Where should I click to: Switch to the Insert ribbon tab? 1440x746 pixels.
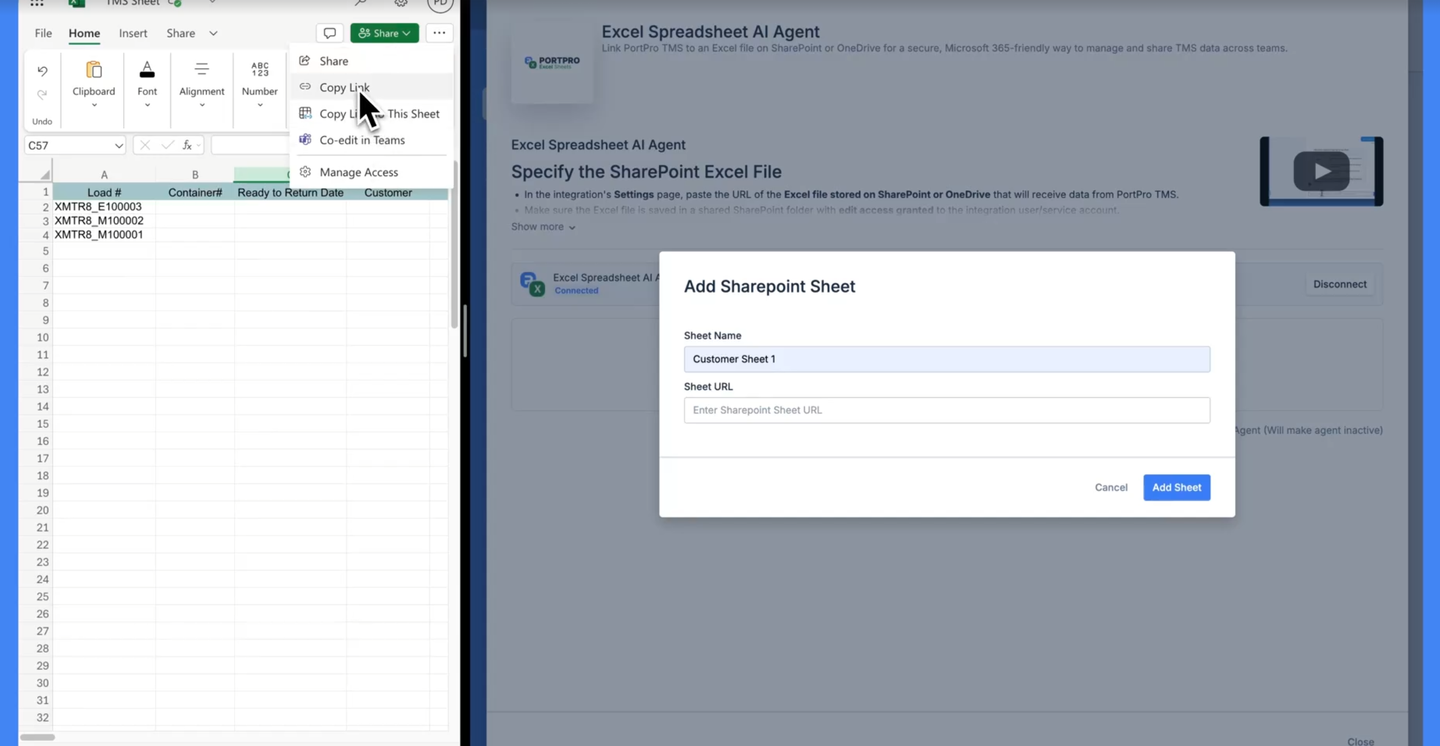pyautogui.click(x=133, y=33)
